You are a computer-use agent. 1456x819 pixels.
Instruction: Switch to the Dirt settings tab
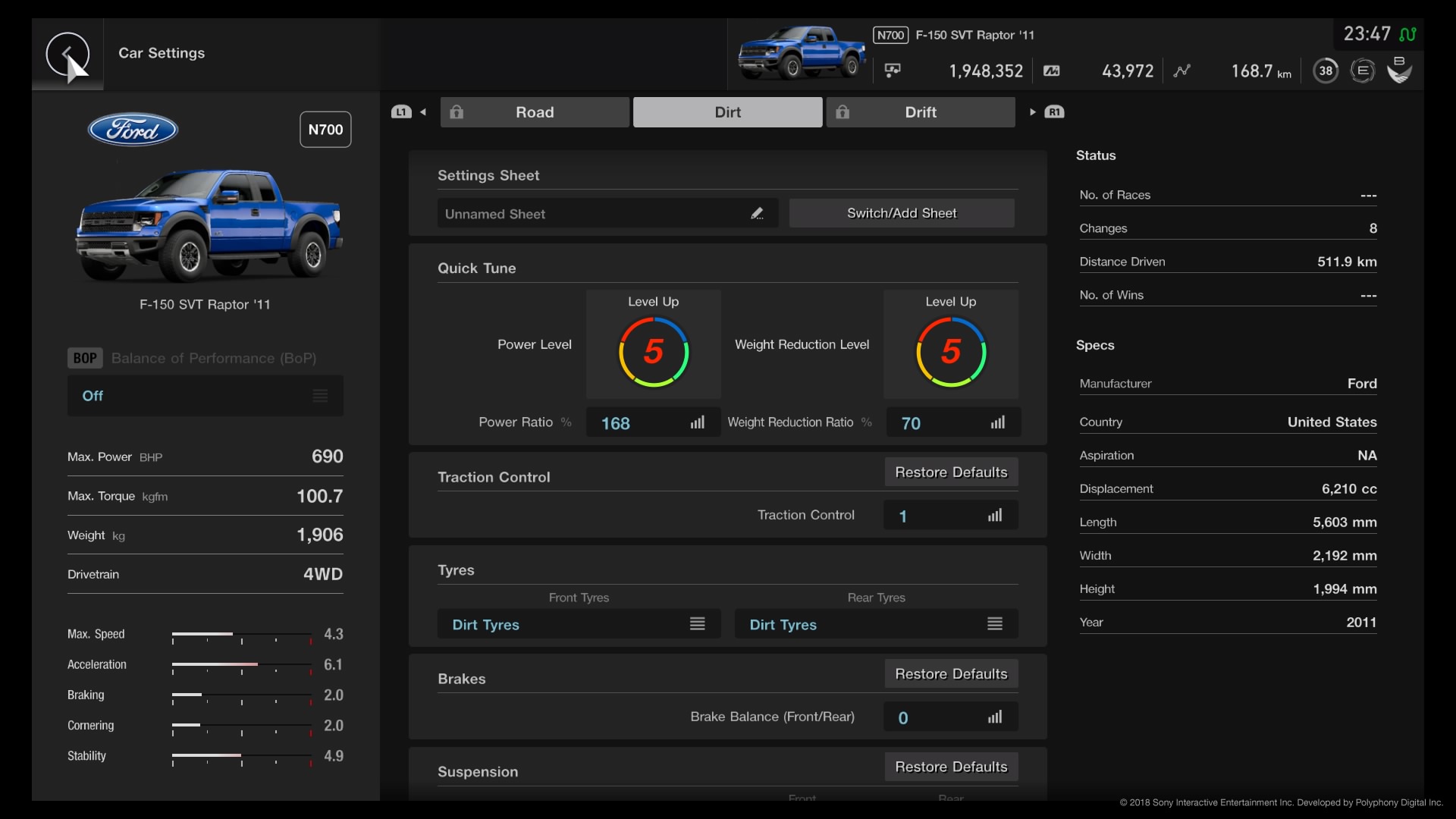tap(728, 112)
